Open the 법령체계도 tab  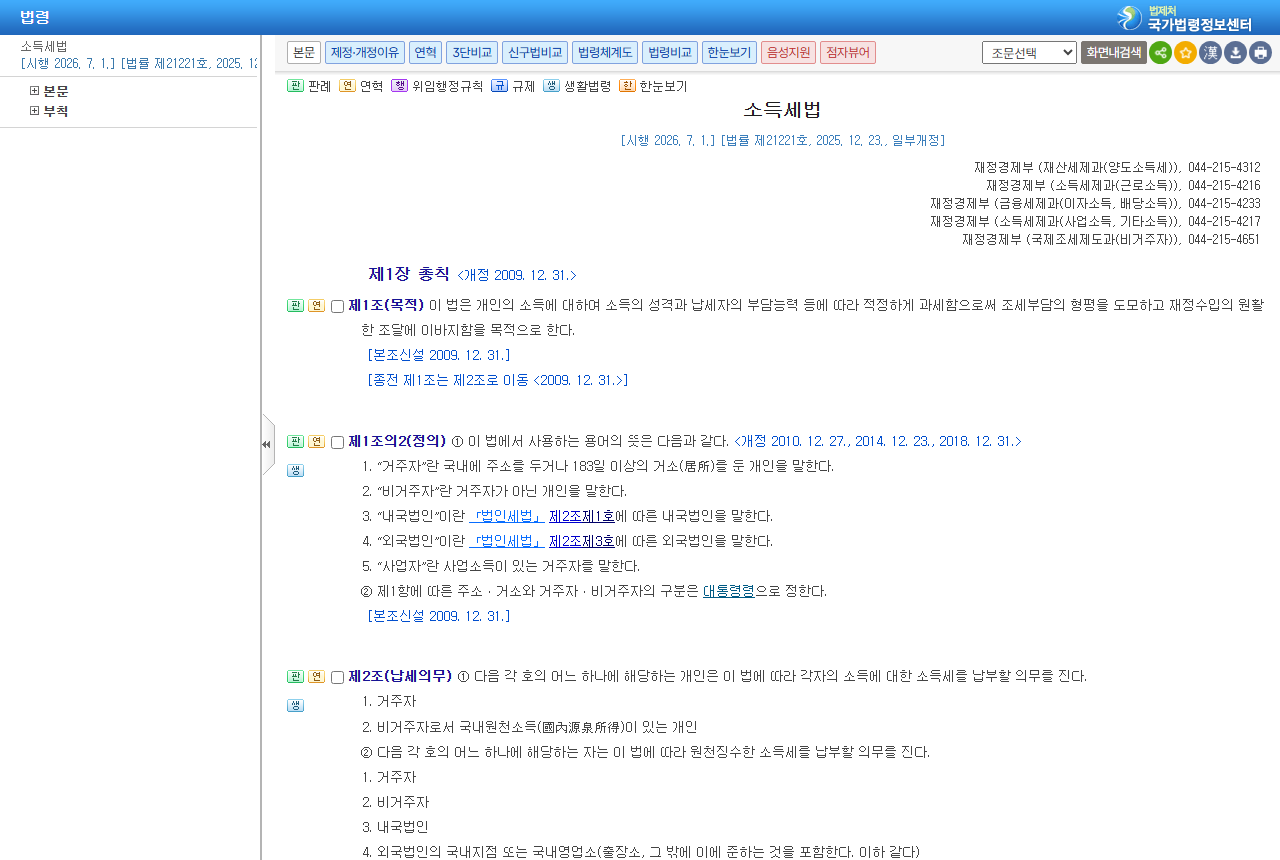(x=605, y=52)
